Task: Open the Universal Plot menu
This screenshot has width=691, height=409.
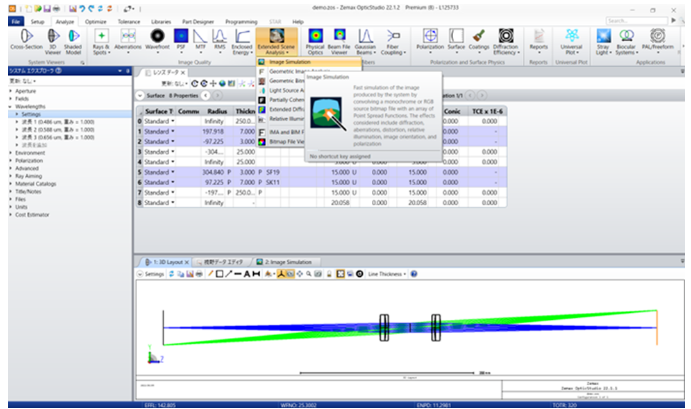Action: coord(572,41)
